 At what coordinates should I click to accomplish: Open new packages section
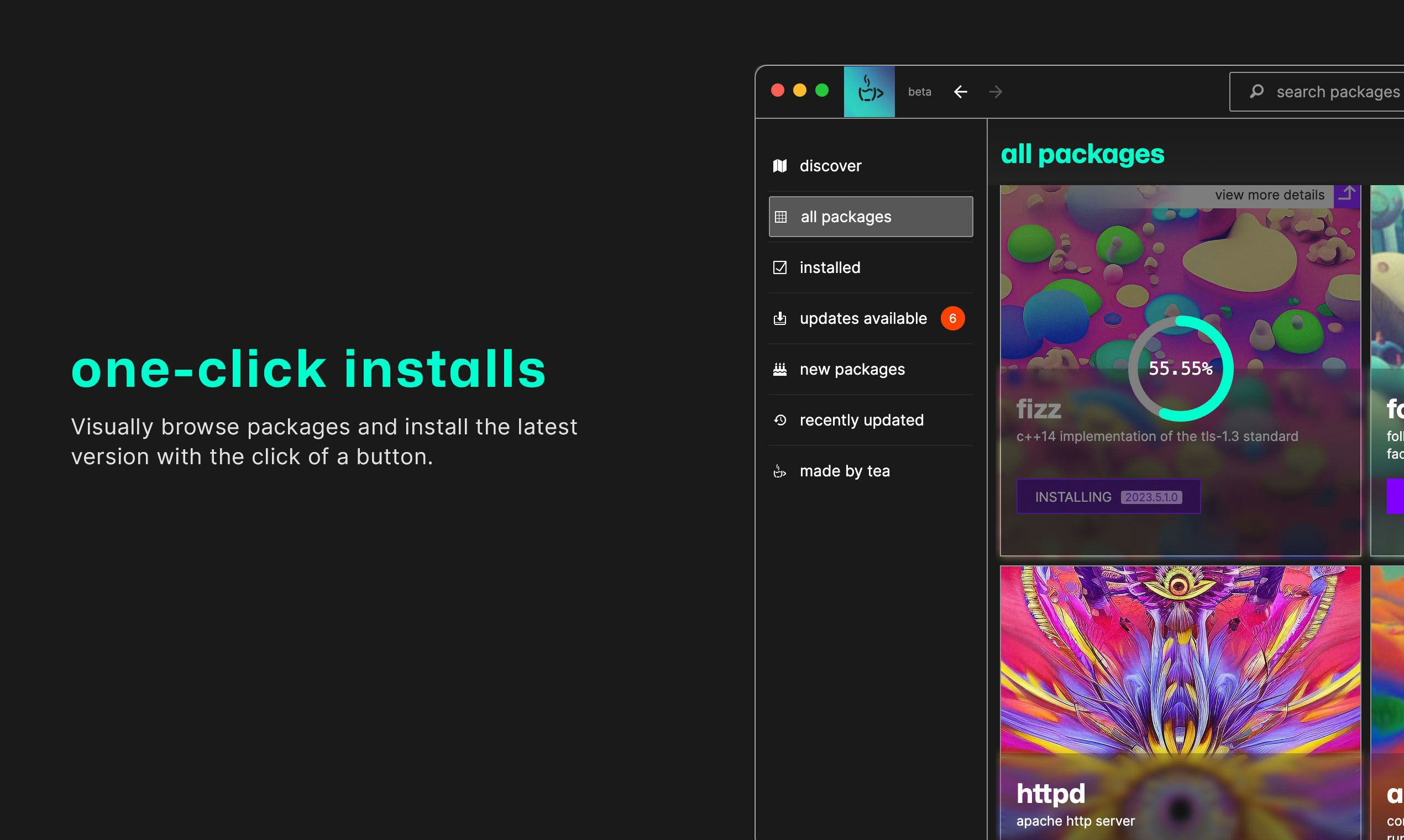click(871, 369)
